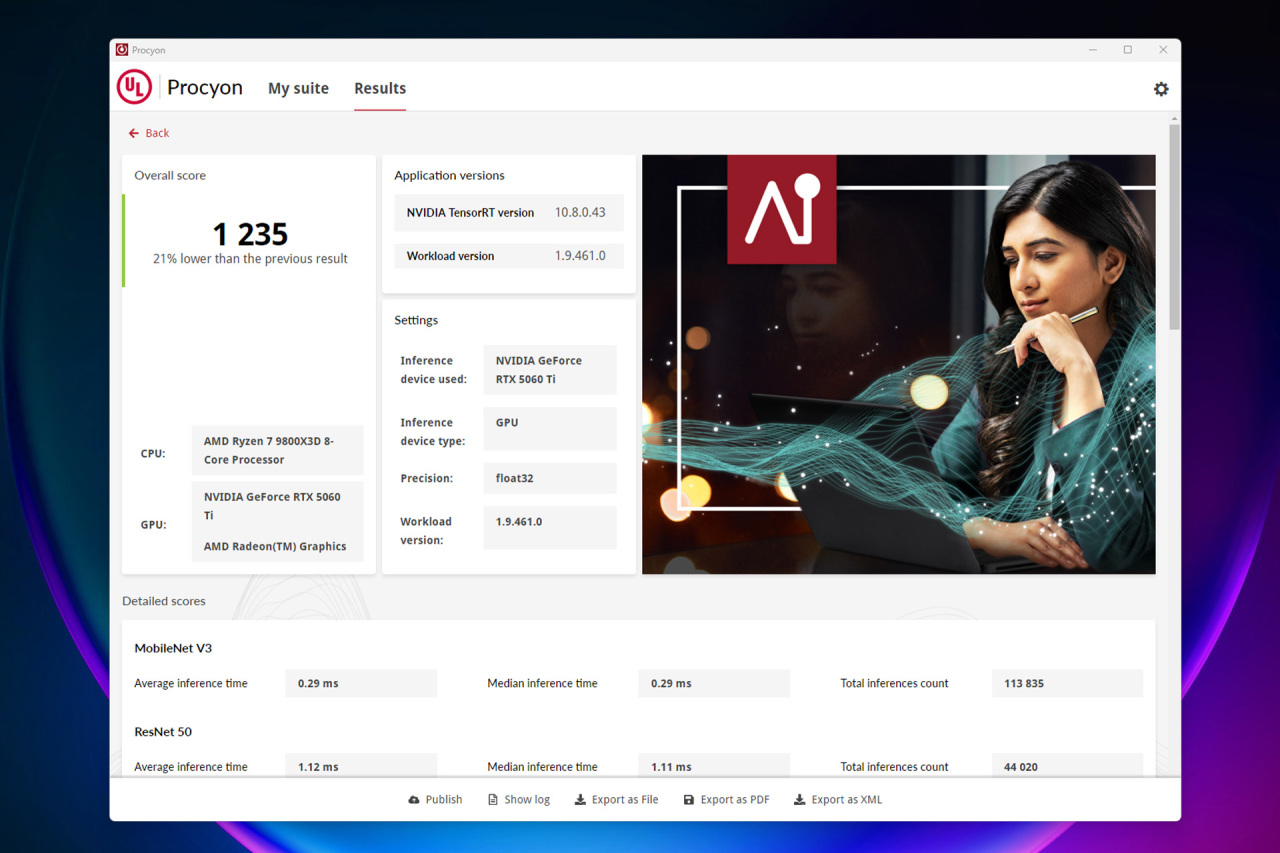The image size is (1280, 853).
Task: Click MobileNet V3 average inference time 0.29 ms
Action: pyautogui.click(x=361, y=684)
